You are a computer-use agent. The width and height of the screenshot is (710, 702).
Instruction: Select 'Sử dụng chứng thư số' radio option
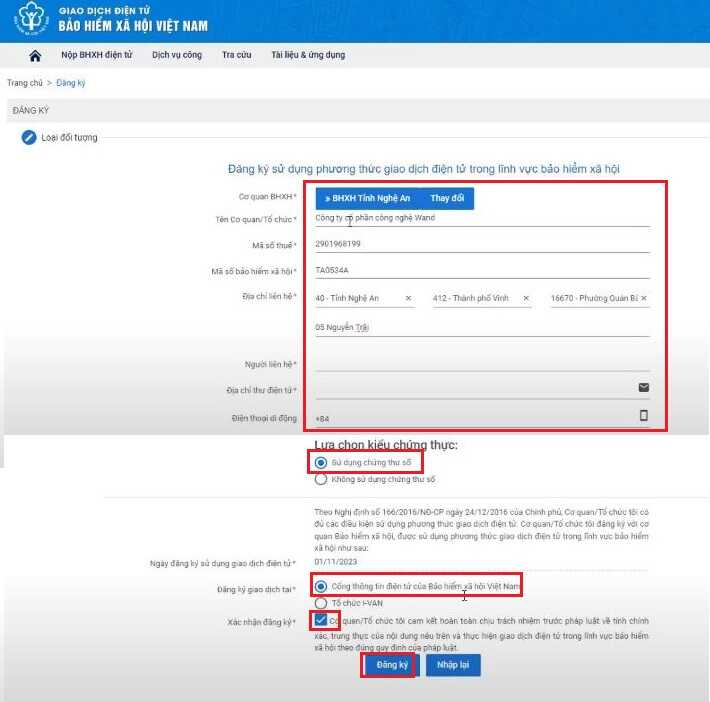pos(321,462)
